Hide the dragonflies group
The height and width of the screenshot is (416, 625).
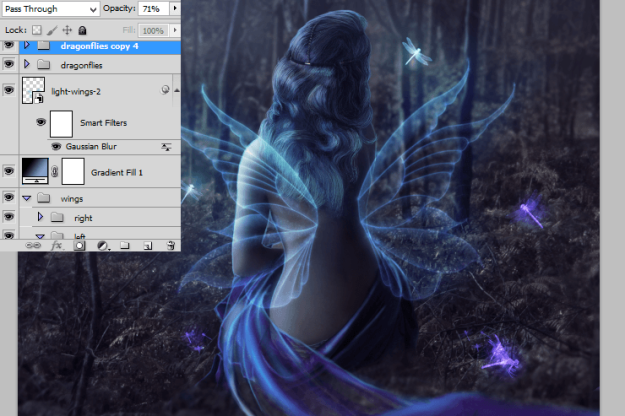tap(9, 64)
